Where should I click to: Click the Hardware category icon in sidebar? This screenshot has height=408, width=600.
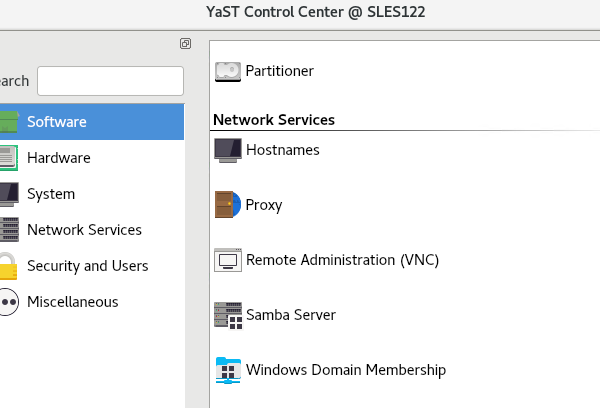tap(8, 158)
